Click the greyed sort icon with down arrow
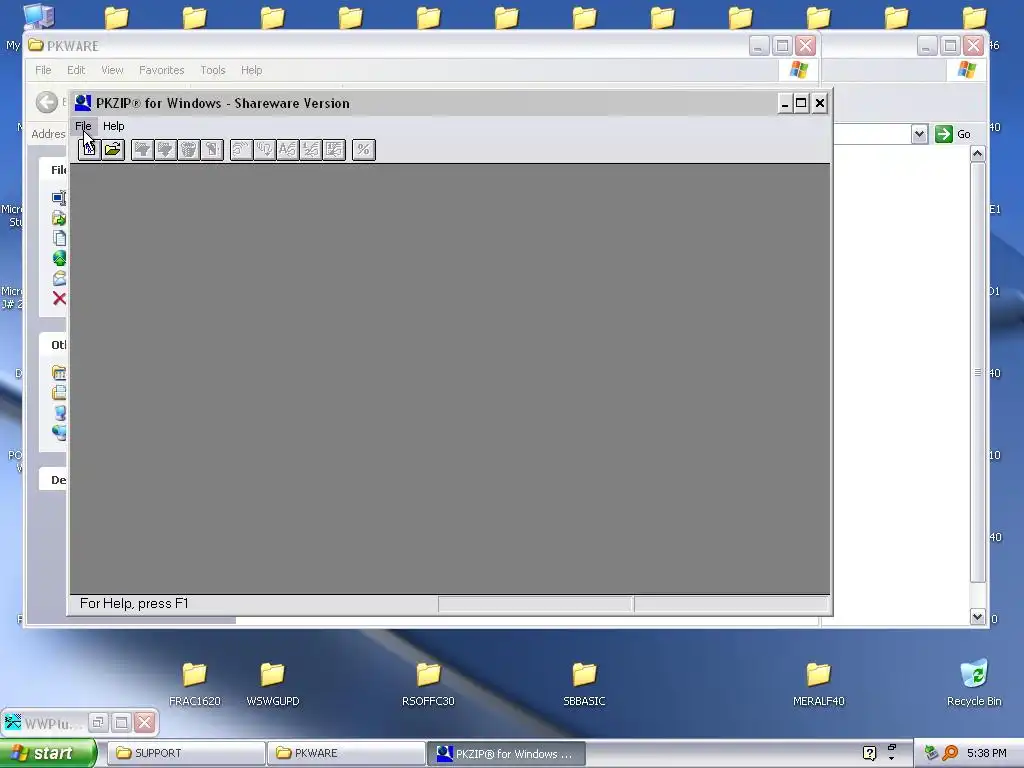1024x768 pixels. [x=264, y=150]
